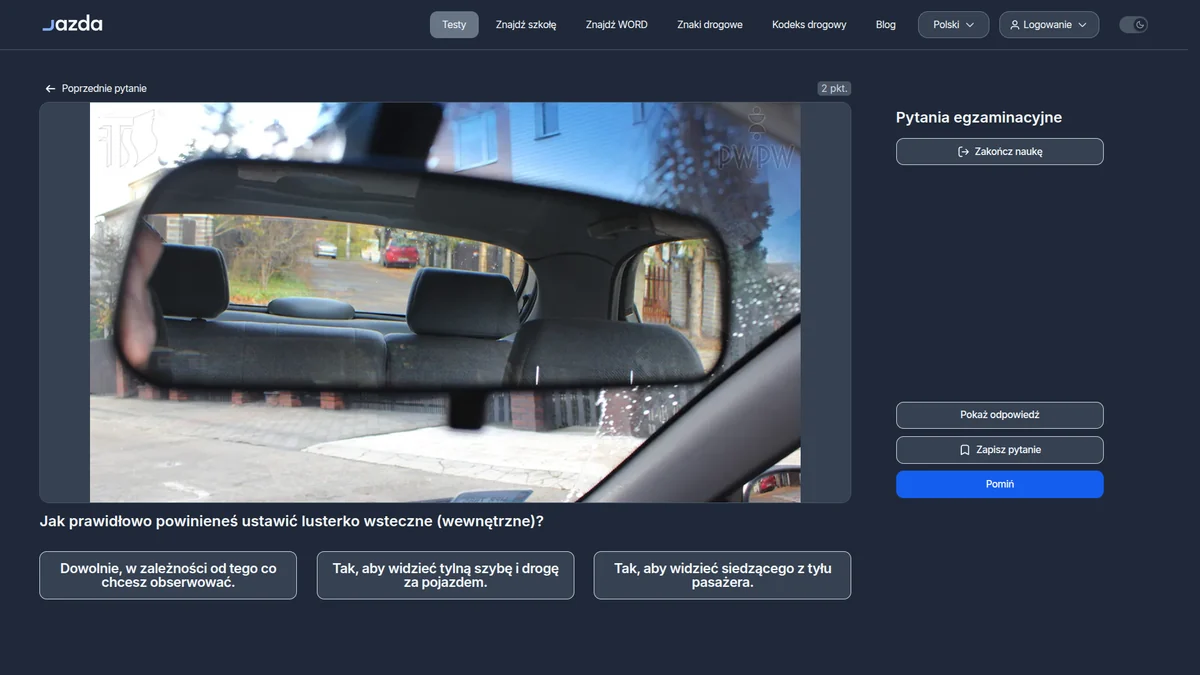Toggle the dark mode switch
Screen dimensions: 1200x675
1133,25
